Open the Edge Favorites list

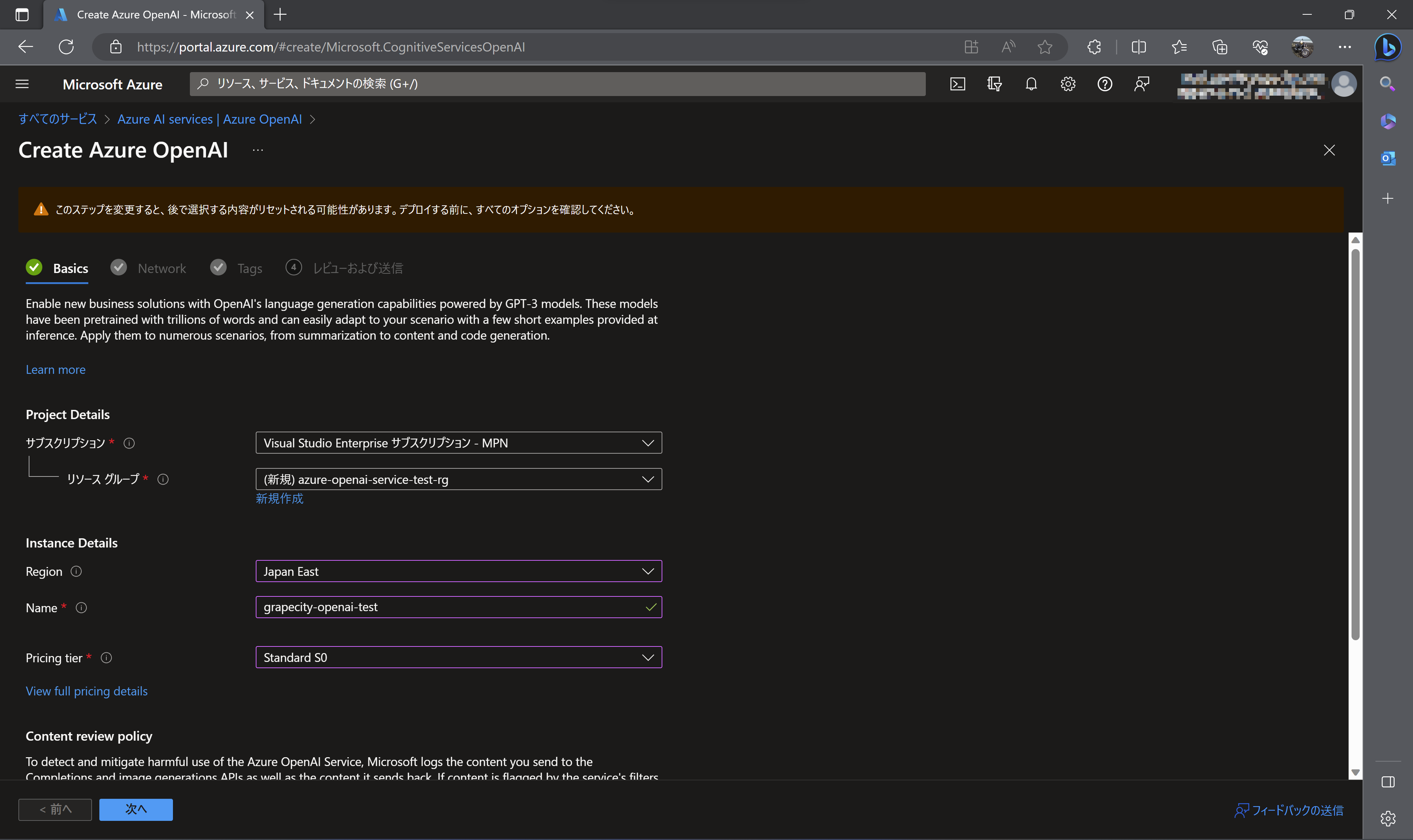pyautogui.click(x=1179, y=47)
